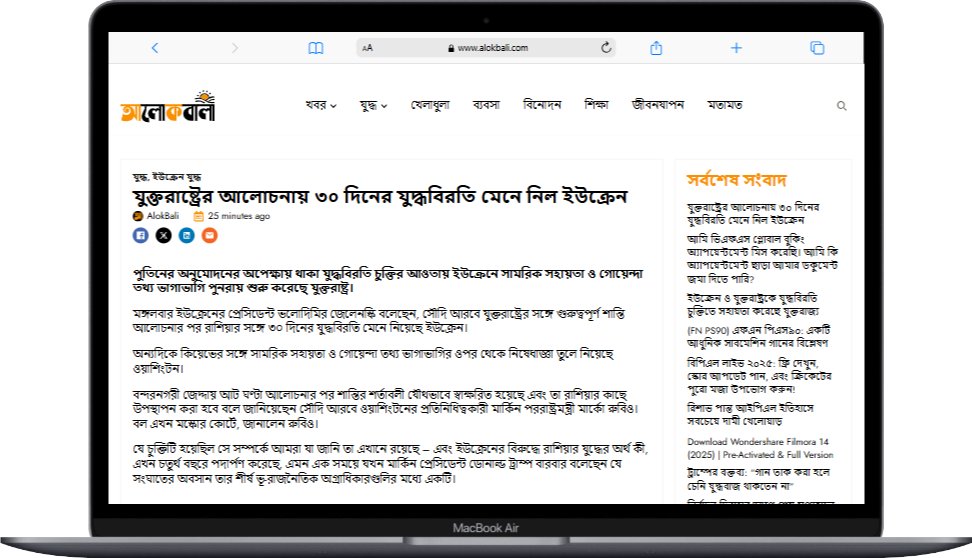
Task: Open the জীবনযাপন menu item
Action: (x=658, y=105)
